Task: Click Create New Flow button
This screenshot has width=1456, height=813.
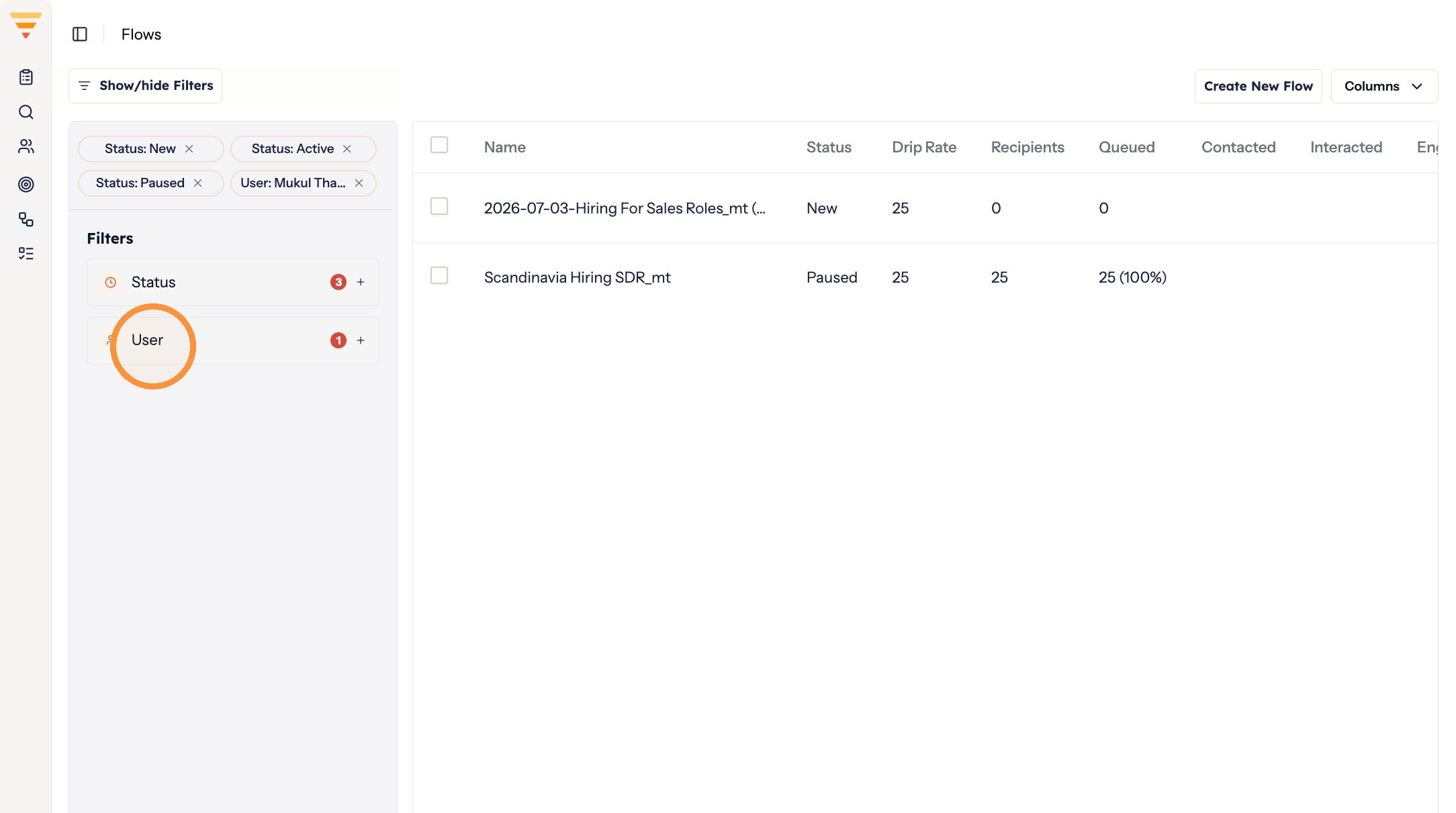Action: (x=1258, y=86)
